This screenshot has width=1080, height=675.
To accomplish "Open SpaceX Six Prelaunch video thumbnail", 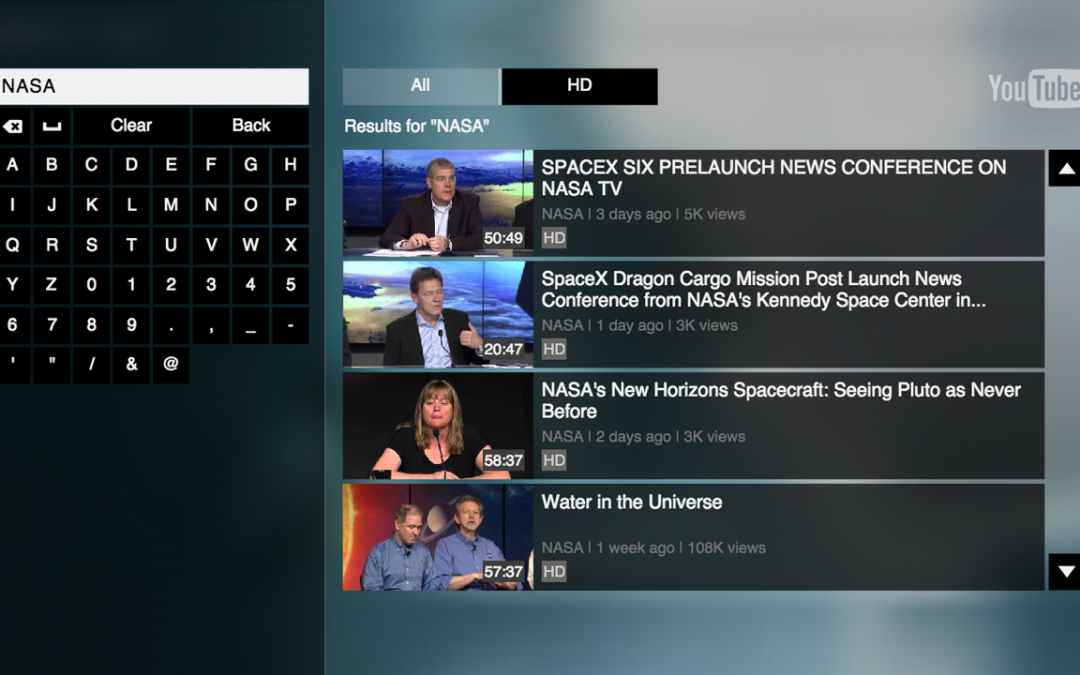I will click(x=438, y=203).
